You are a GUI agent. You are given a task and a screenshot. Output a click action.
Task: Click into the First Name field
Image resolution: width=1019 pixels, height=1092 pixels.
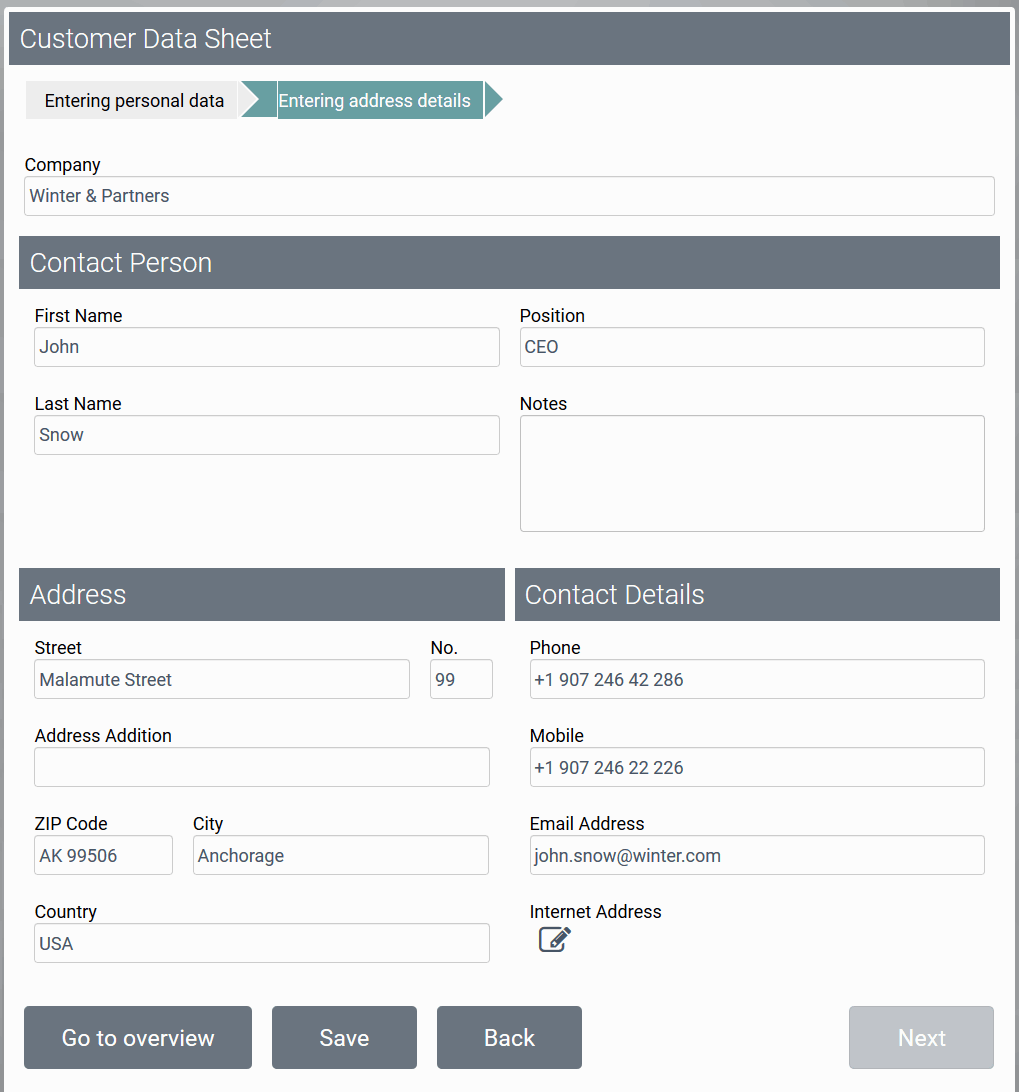click(266, 347)
